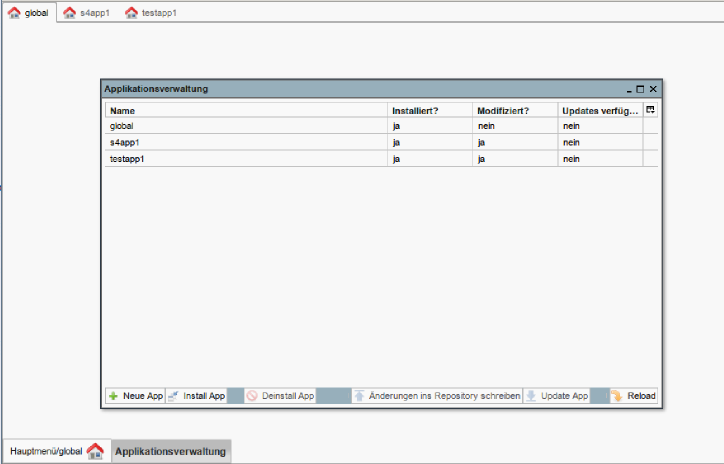Select Applikationsverwaltung taskbar entry
Screen dimensions: 724x464
click(x=170, y=451)
